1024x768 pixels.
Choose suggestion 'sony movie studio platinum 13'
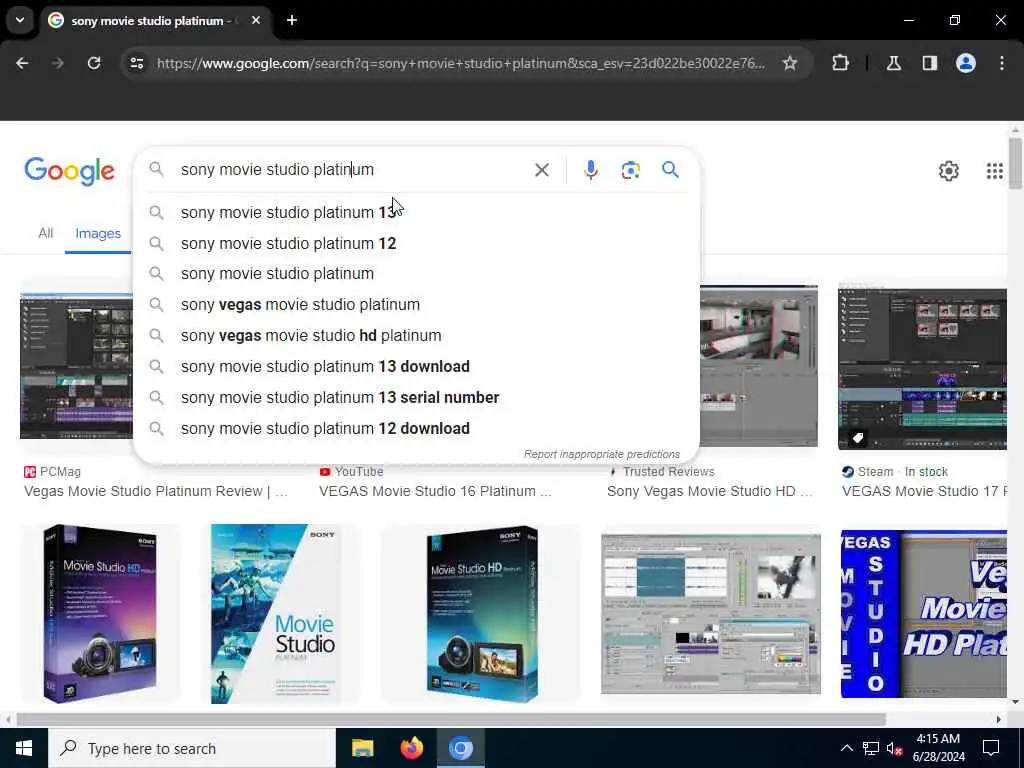coord(416,212)
